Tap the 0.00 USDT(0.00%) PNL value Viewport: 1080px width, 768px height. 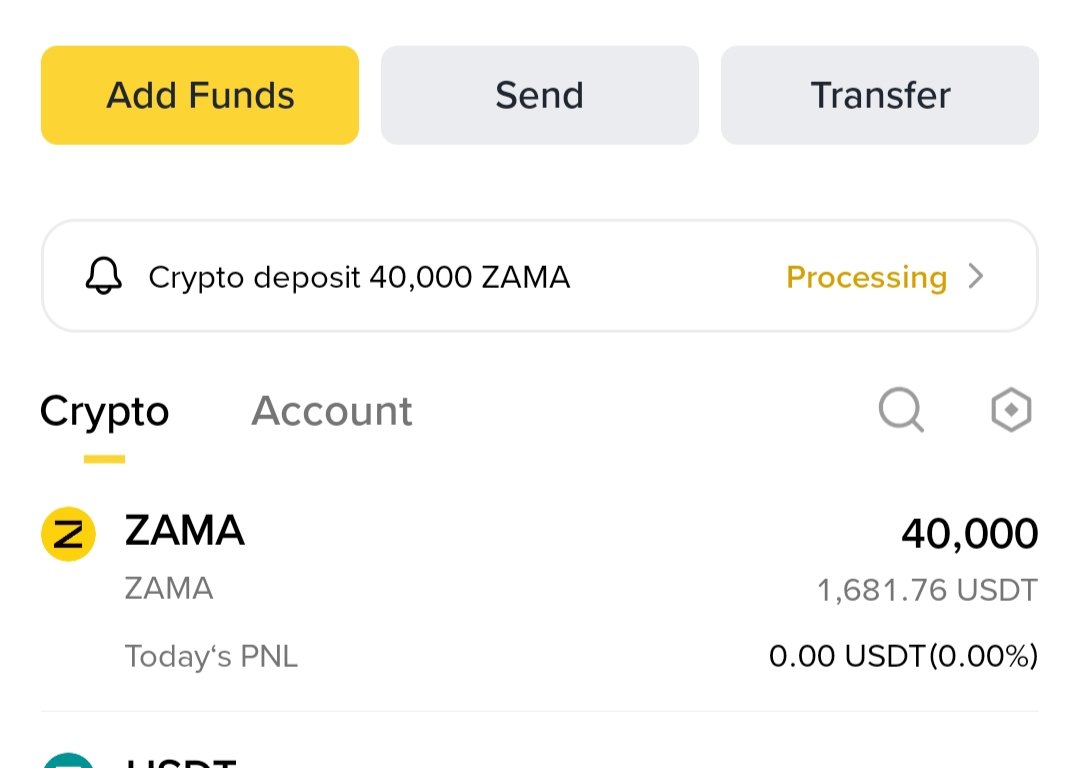coord(903,657)
